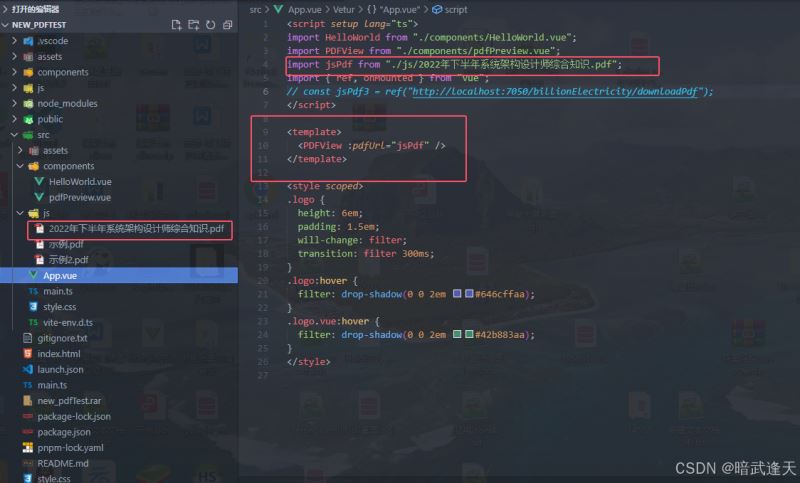Click the PDF icon of 2022年下半年系统架构设计师综合知识.pdf
This screenshot has width=800, height=483.
pyautogui.click(x=39, y=228)
